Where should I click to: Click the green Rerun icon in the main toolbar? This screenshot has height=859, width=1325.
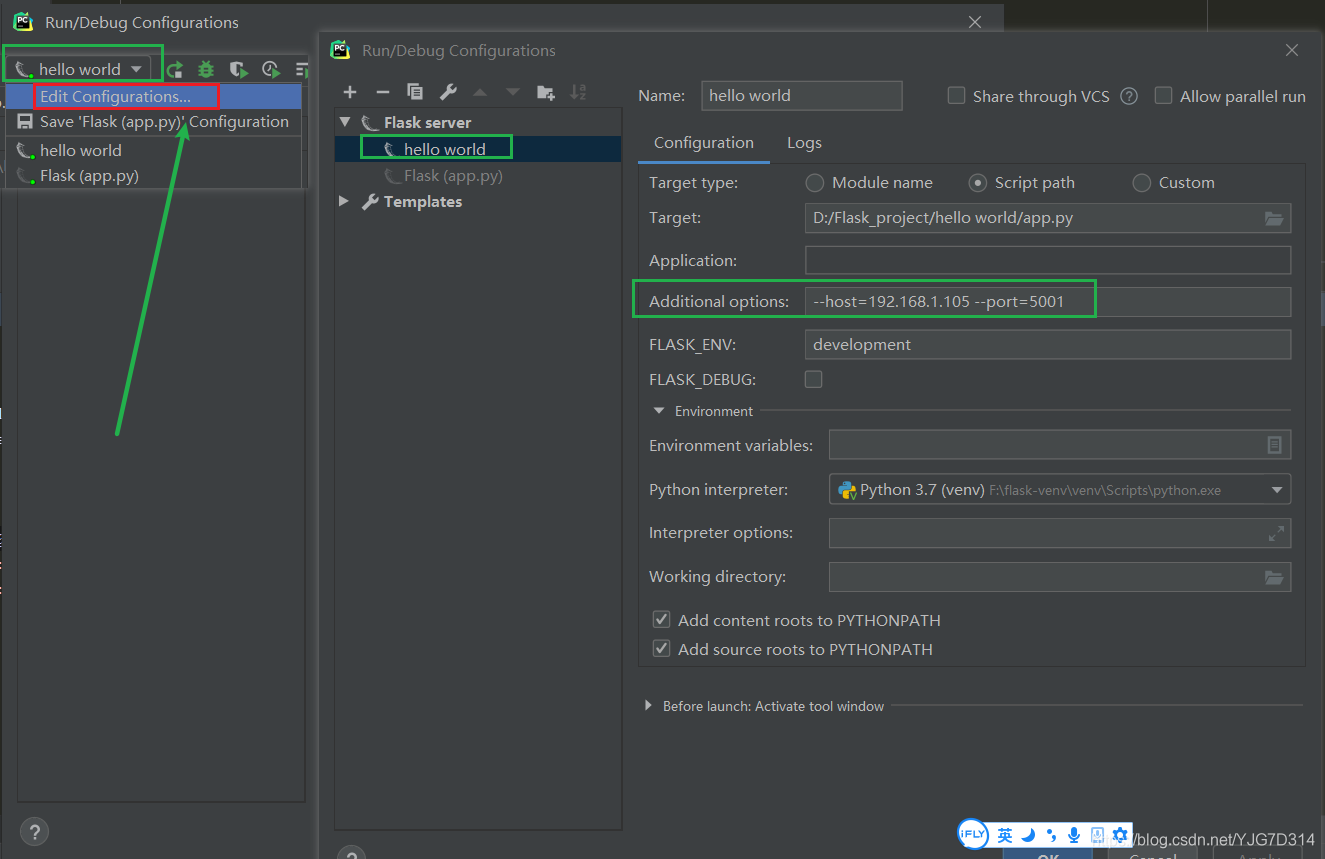coord(175,69)
